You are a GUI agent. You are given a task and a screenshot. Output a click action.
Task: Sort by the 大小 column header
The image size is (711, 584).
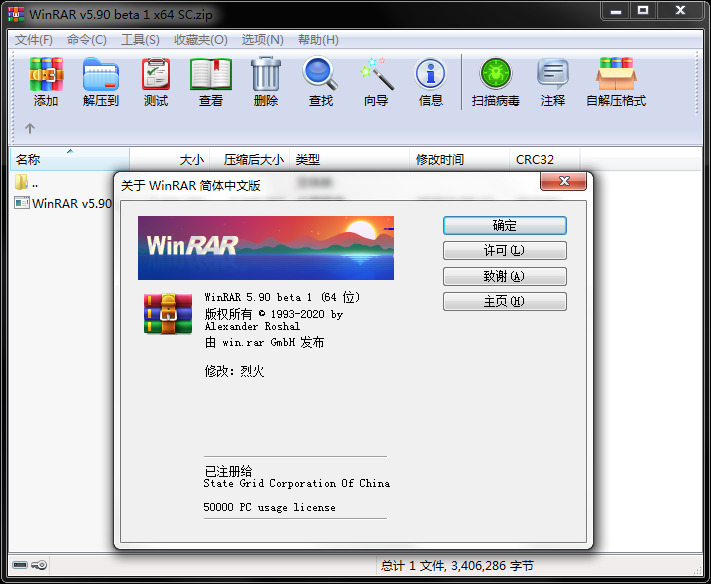[x=170, y=159]
